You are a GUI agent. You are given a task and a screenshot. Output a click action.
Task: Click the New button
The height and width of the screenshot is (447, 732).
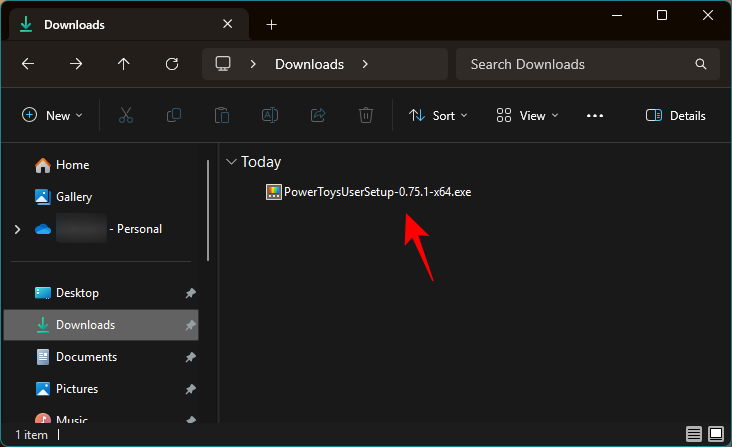pos(53,115)
